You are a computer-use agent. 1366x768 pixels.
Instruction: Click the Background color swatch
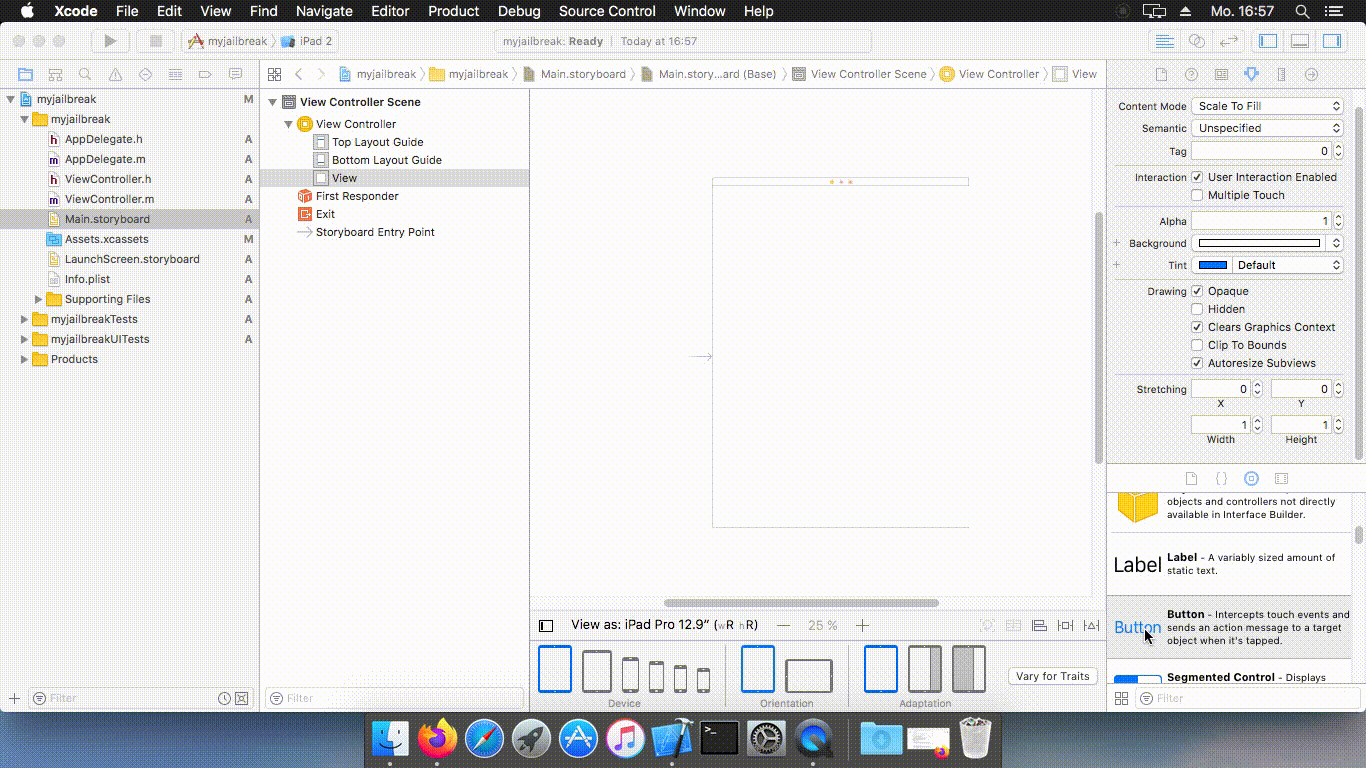point(1259,243)
